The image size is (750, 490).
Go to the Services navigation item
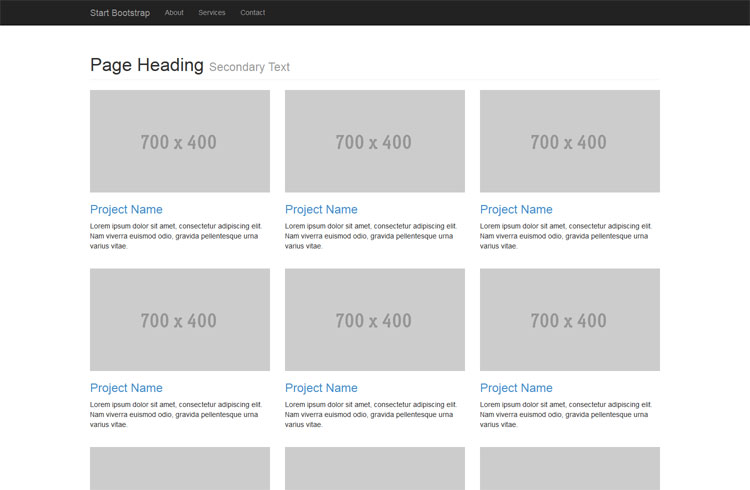pos(212,13)
